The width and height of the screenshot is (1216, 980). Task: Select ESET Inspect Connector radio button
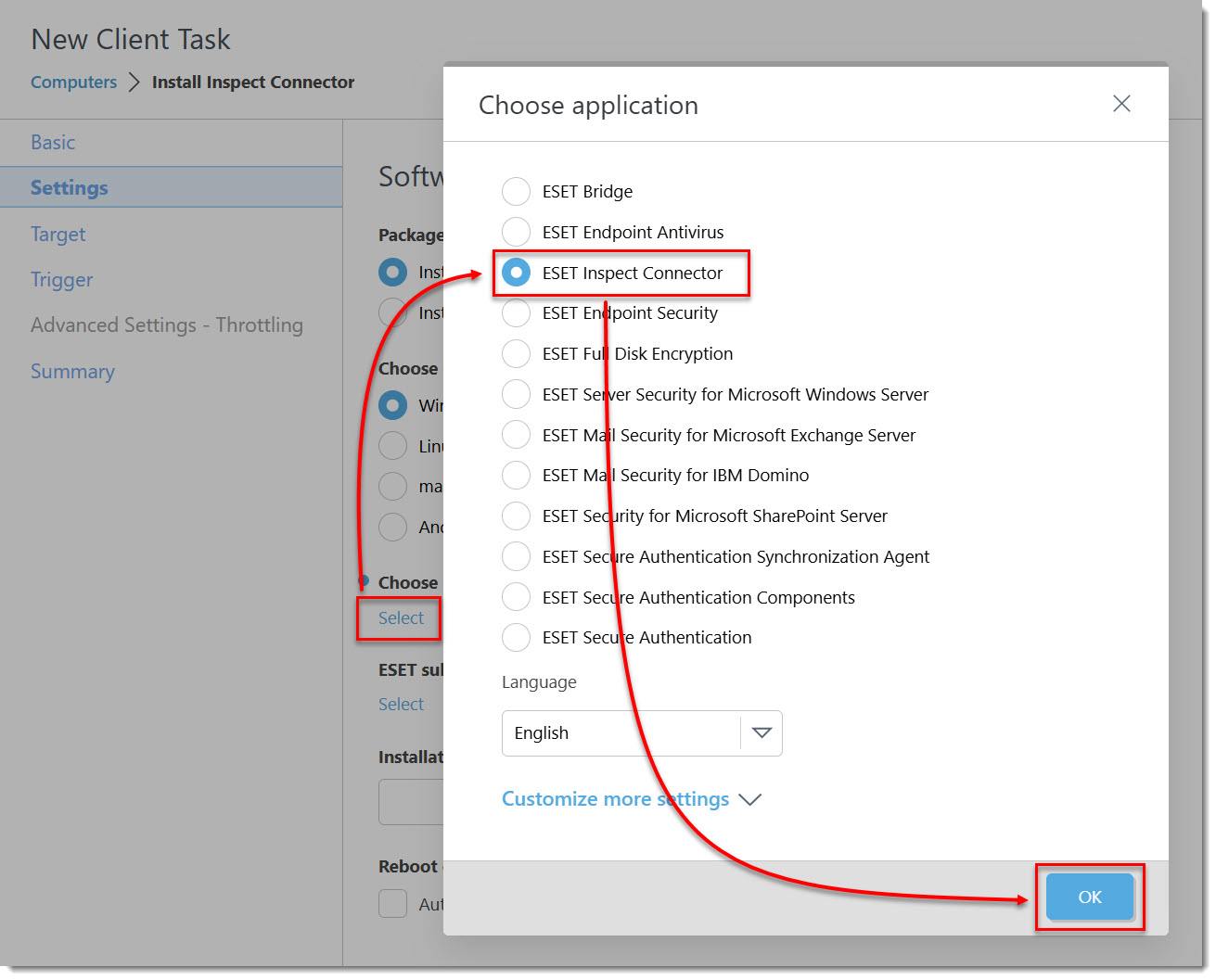[516, 273]
